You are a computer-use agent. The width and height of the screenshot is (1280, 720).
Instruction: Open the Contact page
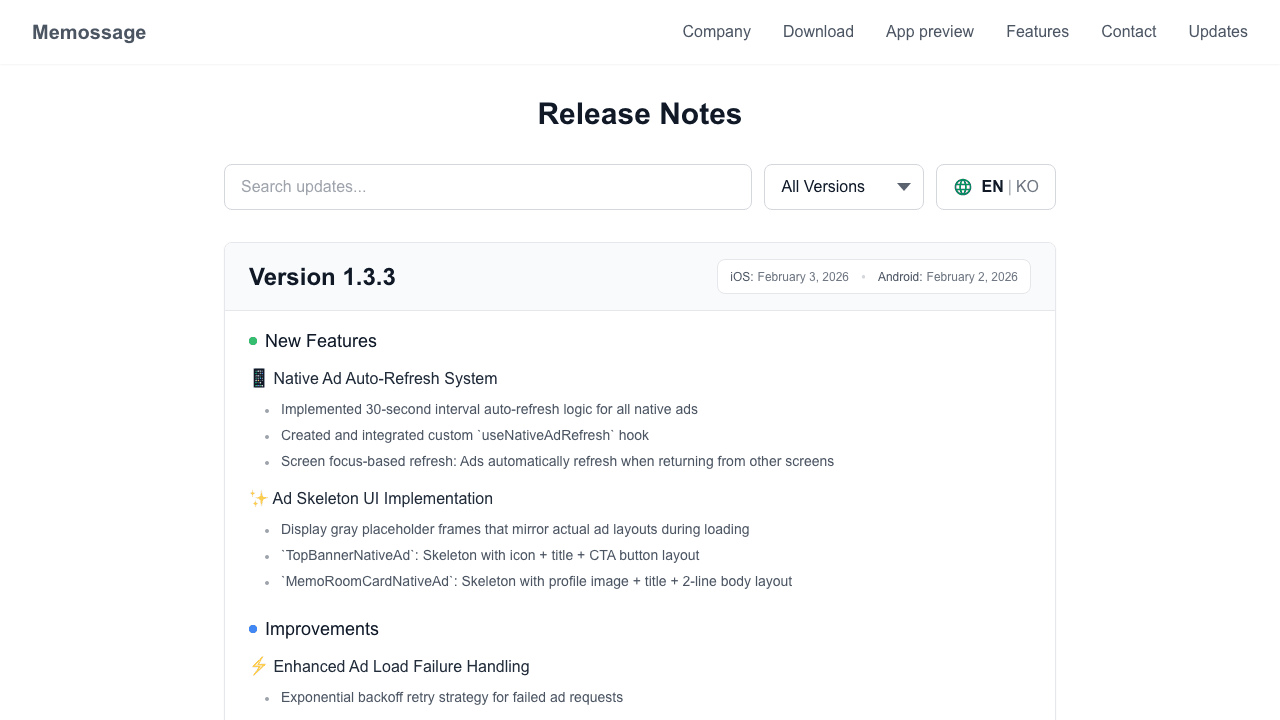coord(1128,32)
